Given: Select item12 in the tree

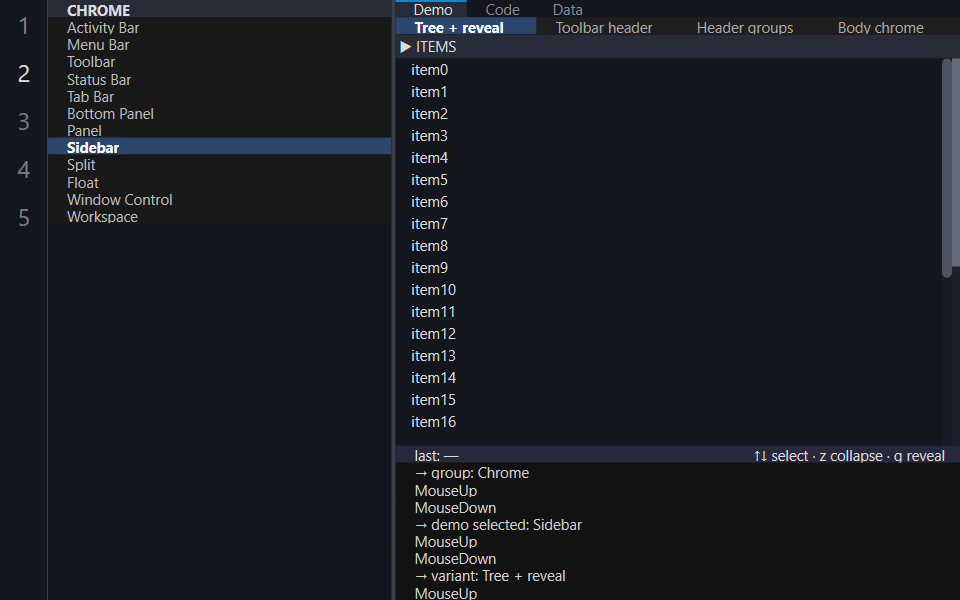Looking at the screenshot, I should coord(669,334).
